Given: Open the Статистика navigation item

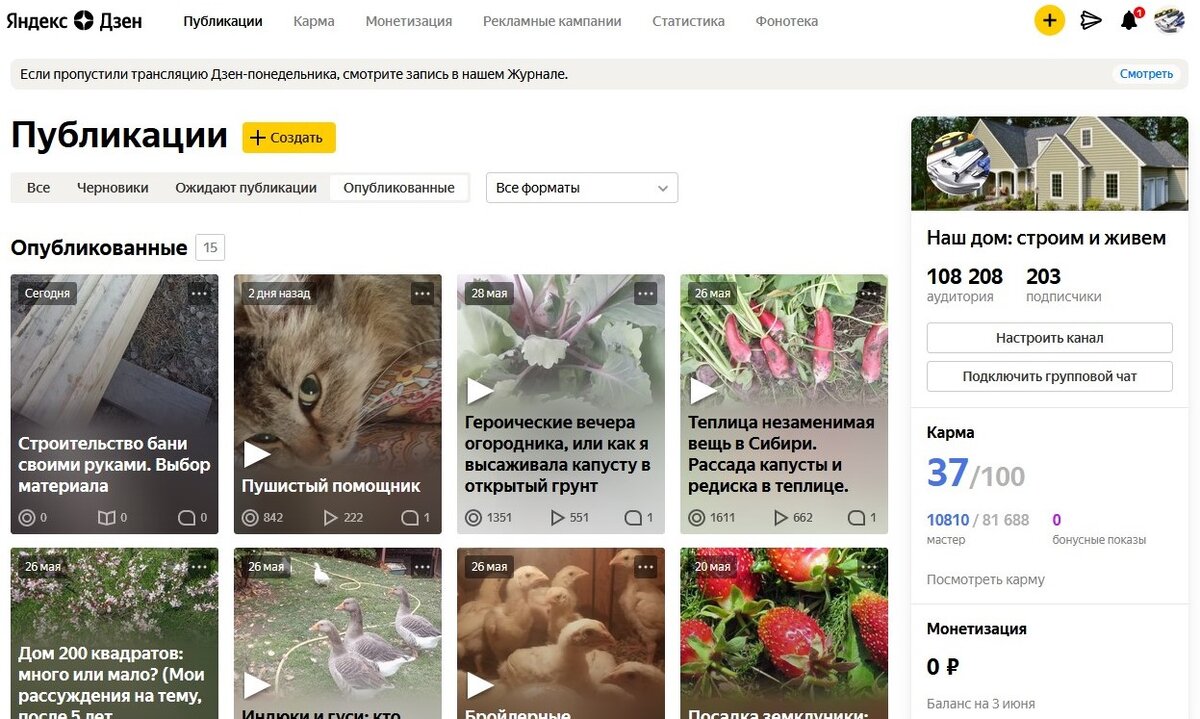Looking at the screenshot, I should (x=688, y=21).
